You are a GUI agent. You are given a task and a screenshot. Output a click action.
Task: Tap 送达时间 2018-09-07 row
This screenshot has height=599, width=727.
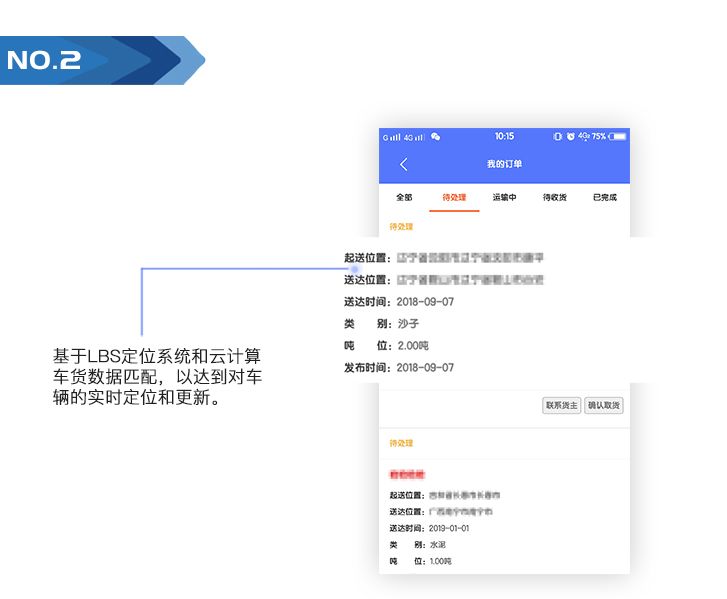tap(399, 302)
